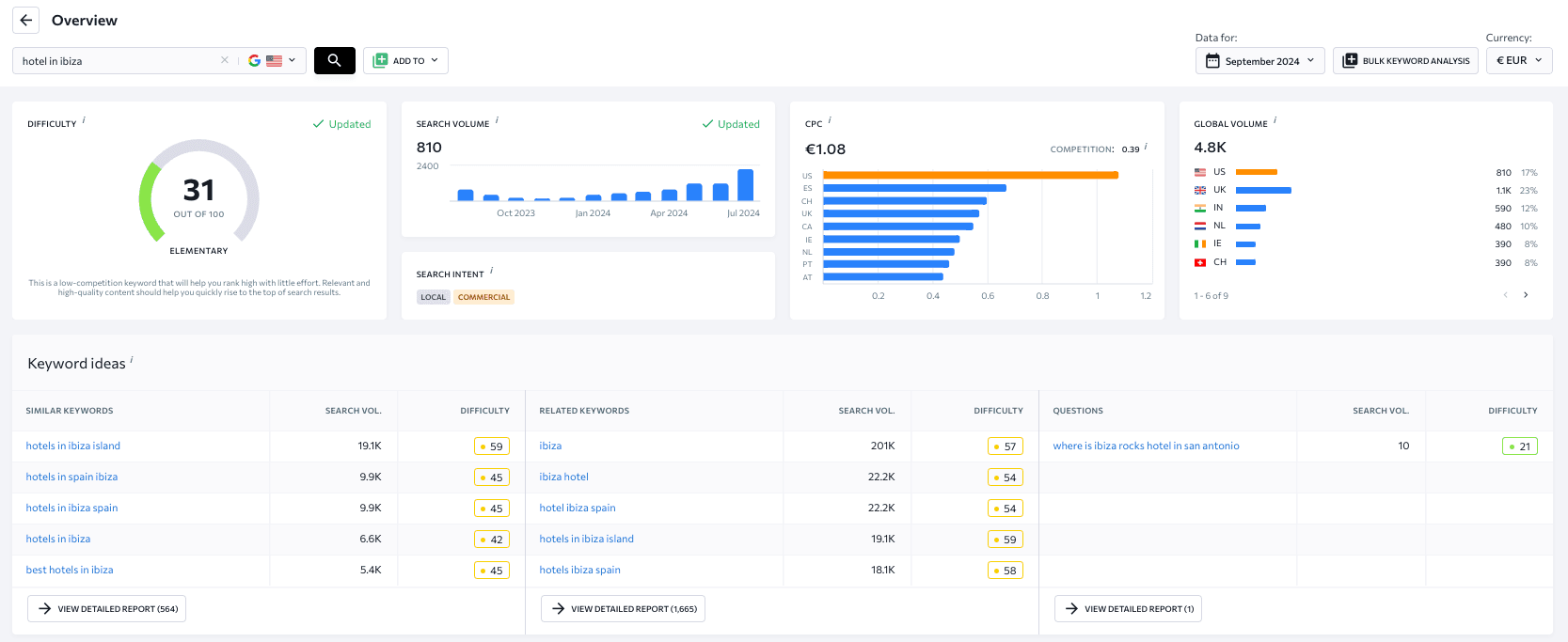Clear the keyword search field with X
The image size is (1568, 642).
coord(225,60)
